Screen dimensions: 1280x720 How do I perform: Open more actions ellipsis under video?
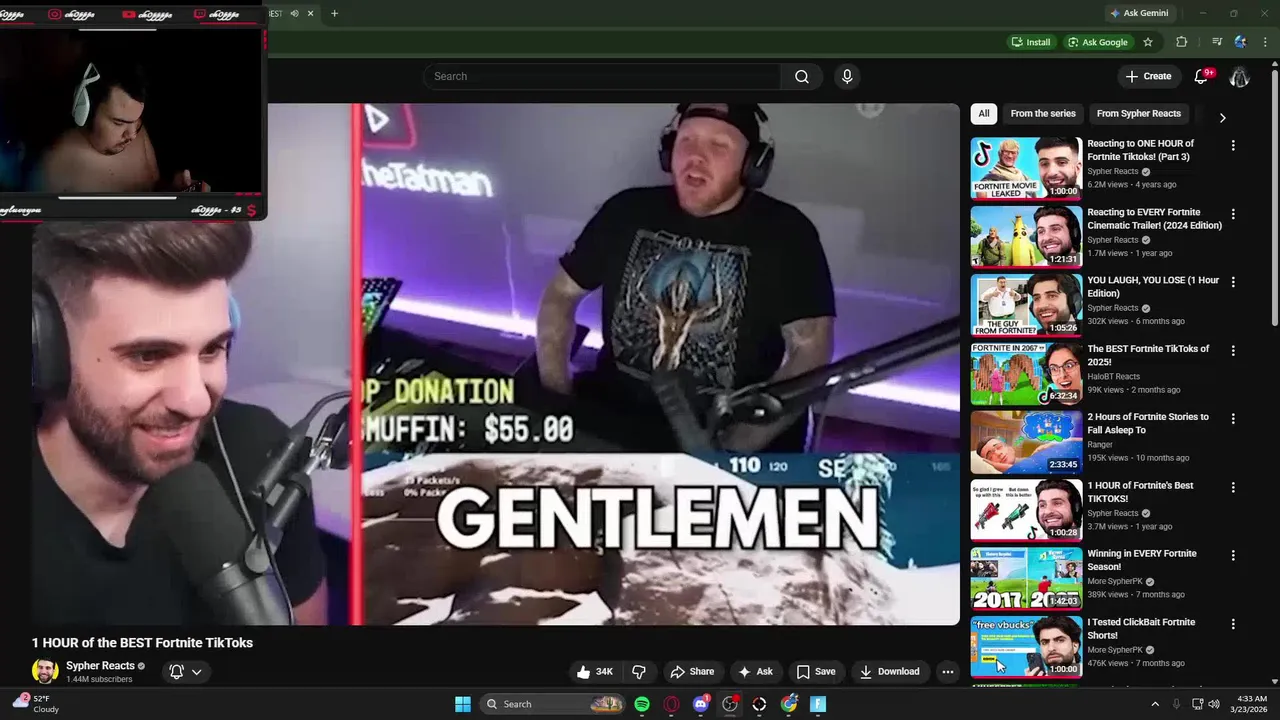[x=948, y=672]
